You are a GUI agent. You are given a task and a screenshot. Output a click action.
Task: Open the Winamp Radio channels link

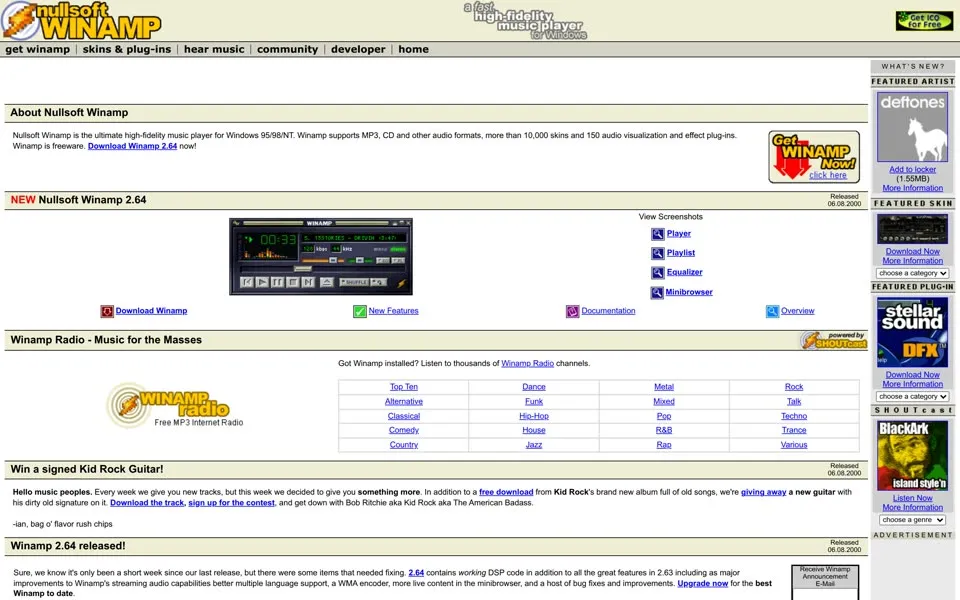click(527, 364)
